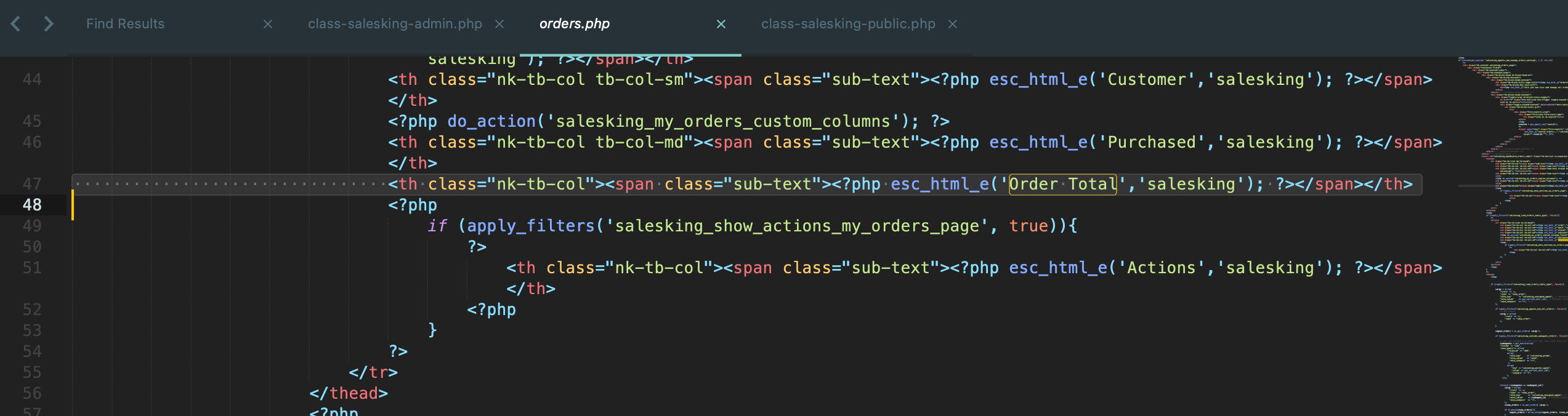The width and height of the screenshot is (1568, 416).
Task: Click apply_filters on line 49
Action: [531, 226]
